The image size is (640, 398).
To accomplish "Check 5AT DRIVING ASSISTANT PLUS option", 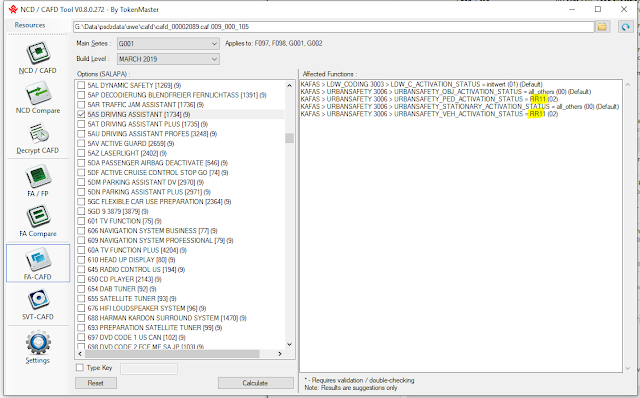I will 81,124.
